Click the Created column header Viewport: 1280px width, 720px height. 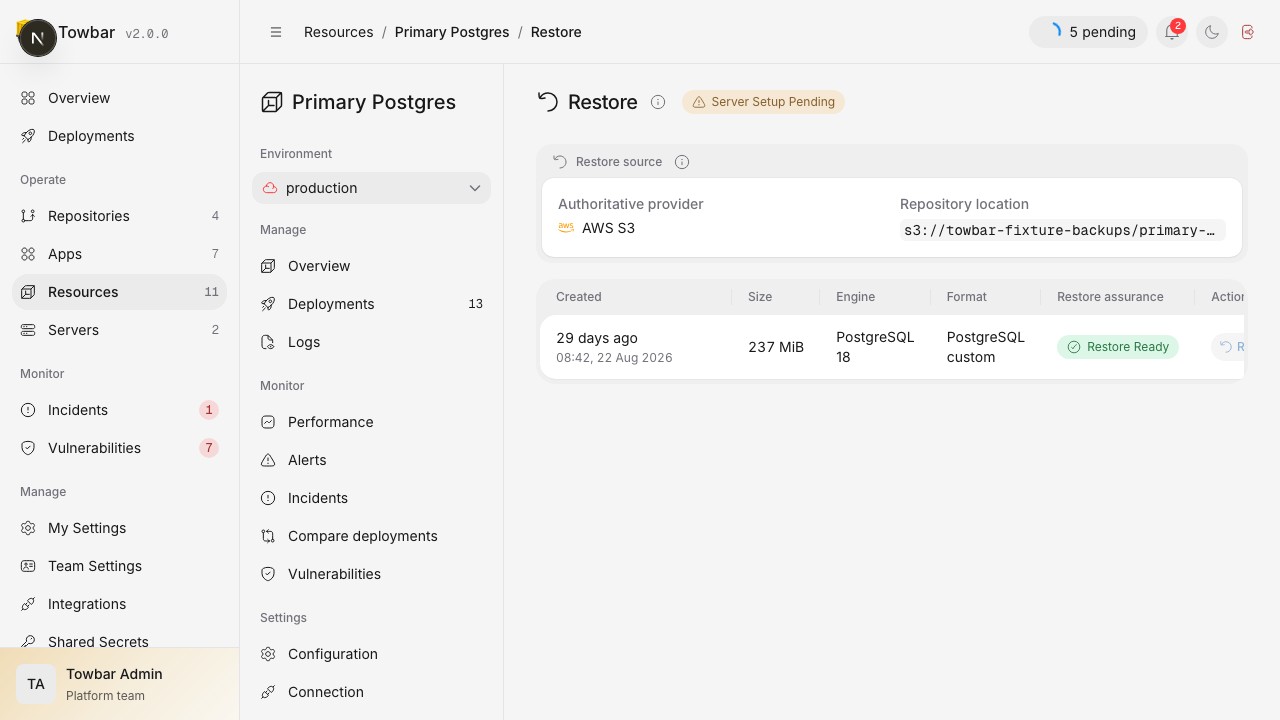point(579,297)
